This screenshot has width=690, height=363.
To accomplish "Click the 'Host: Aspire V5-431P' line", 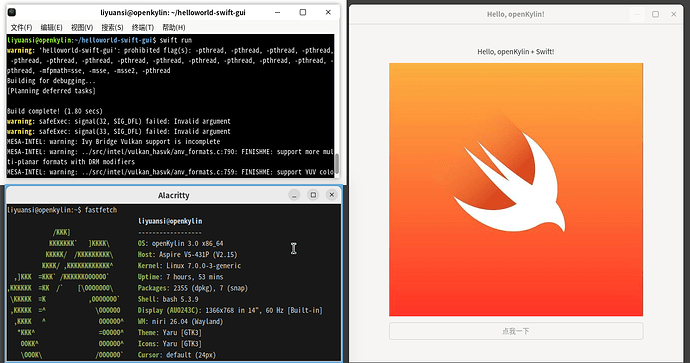I will click(187, 254).
